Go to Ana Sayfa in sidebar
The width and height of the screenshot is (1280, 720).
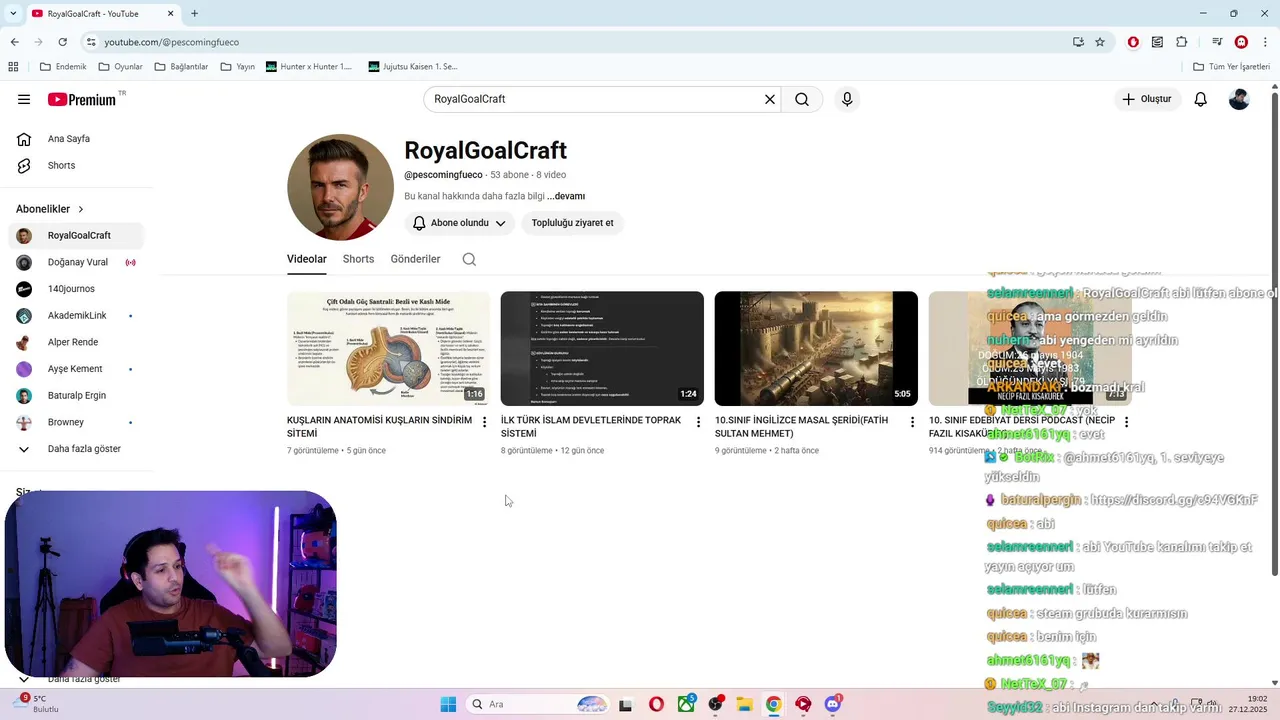[x=68, y=139]
